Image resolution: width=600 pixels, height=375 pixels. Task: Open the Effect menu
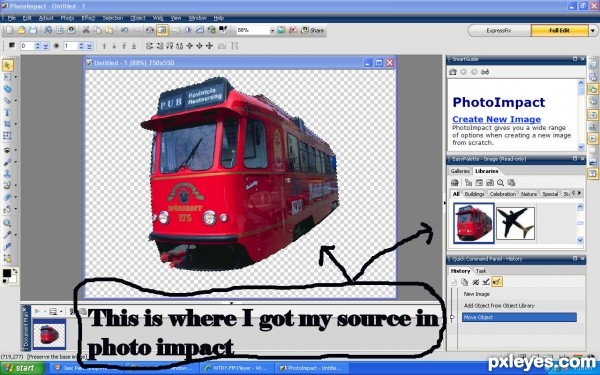point(88,18)
